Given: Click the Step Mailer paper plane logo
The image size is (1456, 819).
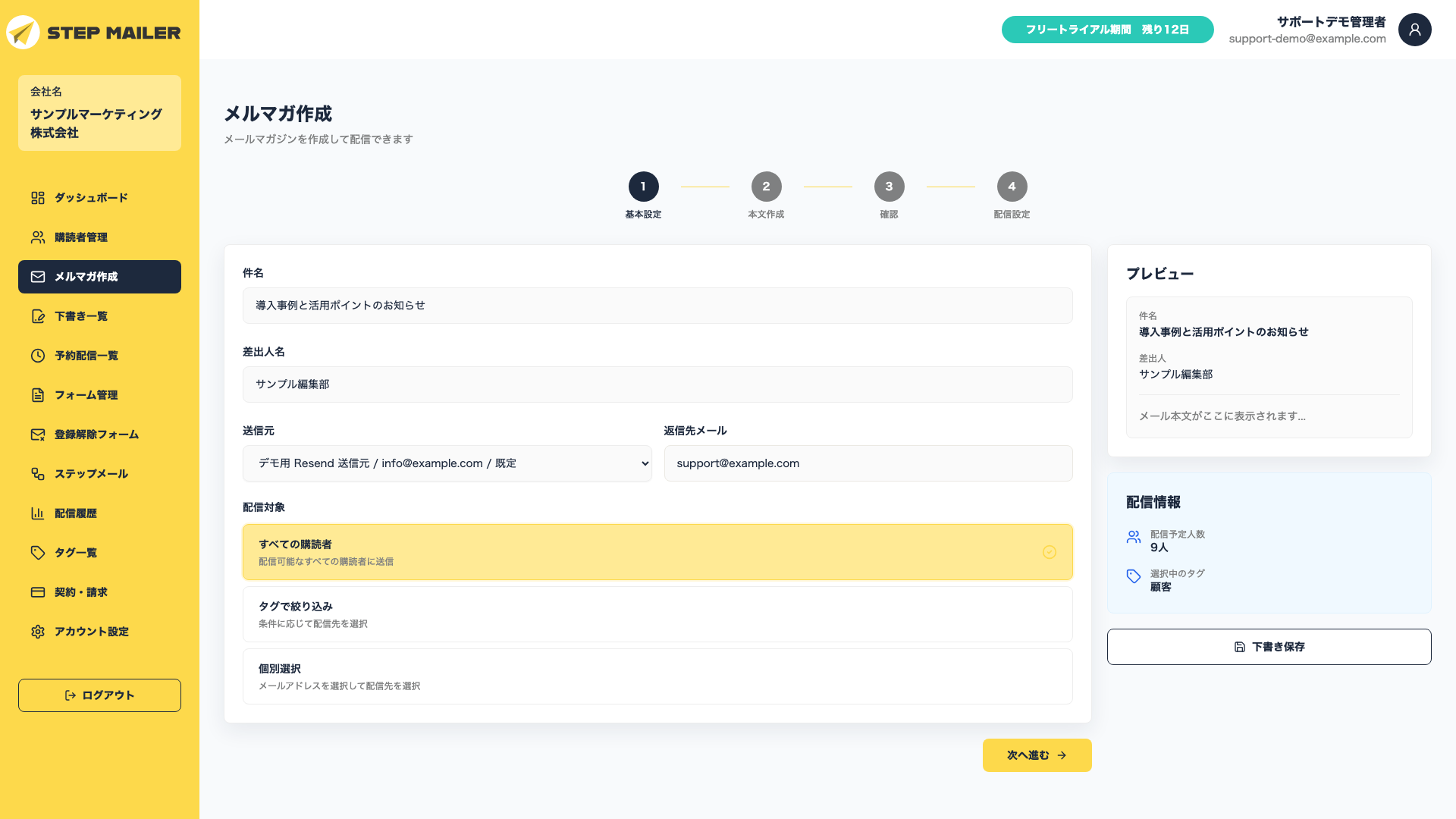Looking at the screenshot, I should (x=23, y=33).
